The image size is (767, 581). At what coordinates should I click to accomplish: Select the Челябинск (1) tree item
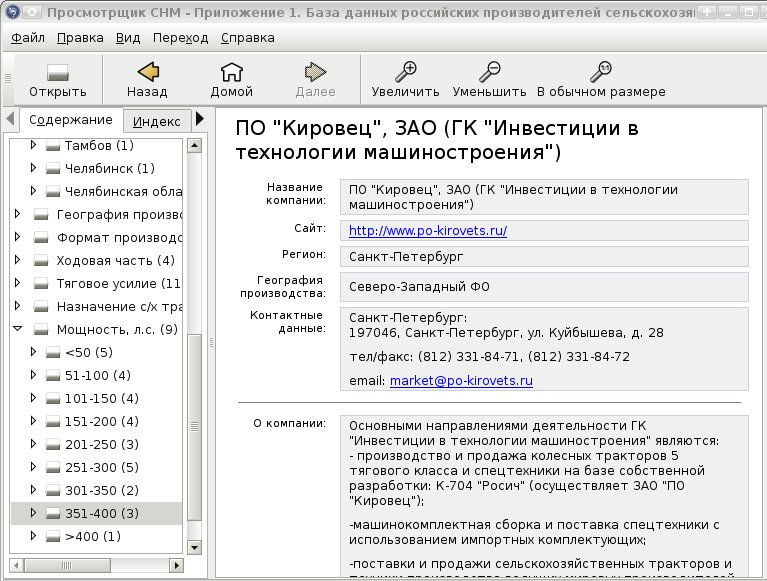110,169
